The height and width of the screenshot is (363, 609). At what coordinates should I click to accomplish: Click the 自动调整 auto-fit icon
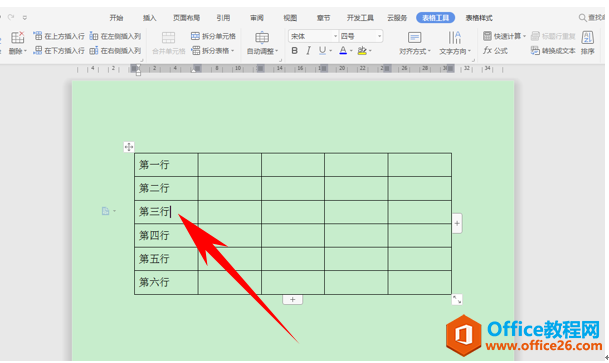pos(262,38)
